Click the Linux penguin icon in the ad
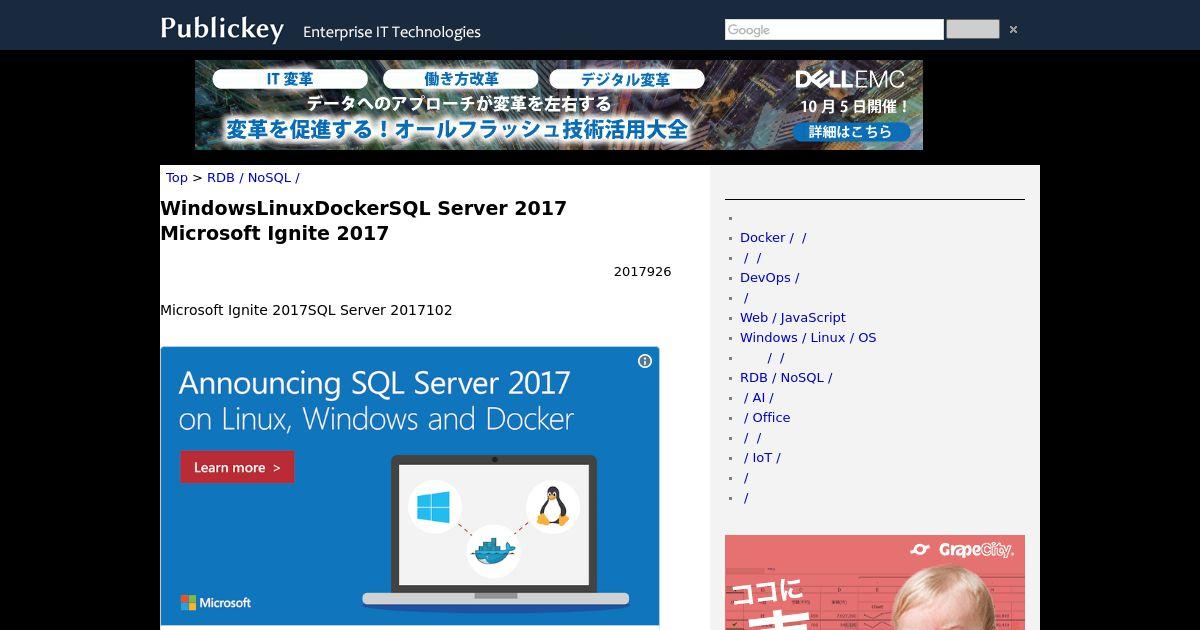Screen dimensions: 1200x630 552,506
